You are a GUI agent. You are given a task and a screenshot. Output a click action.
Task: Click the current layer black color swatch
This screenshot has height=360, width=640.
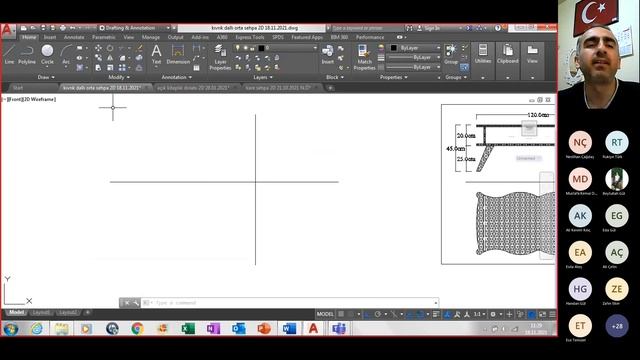coord(261,48)
